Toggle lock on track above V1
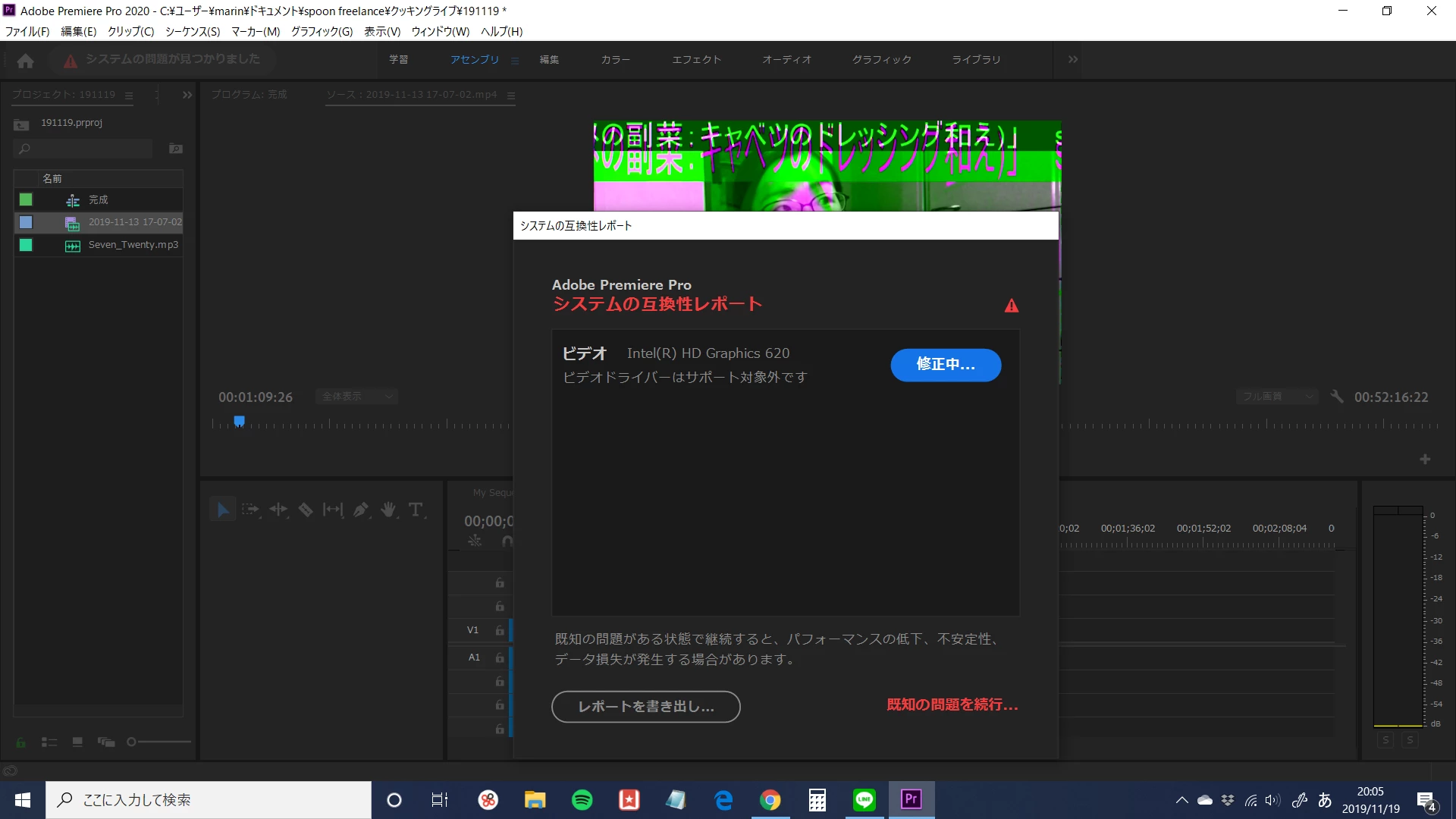The height and width of the screenshot is (819, 1456). point(500,607)
